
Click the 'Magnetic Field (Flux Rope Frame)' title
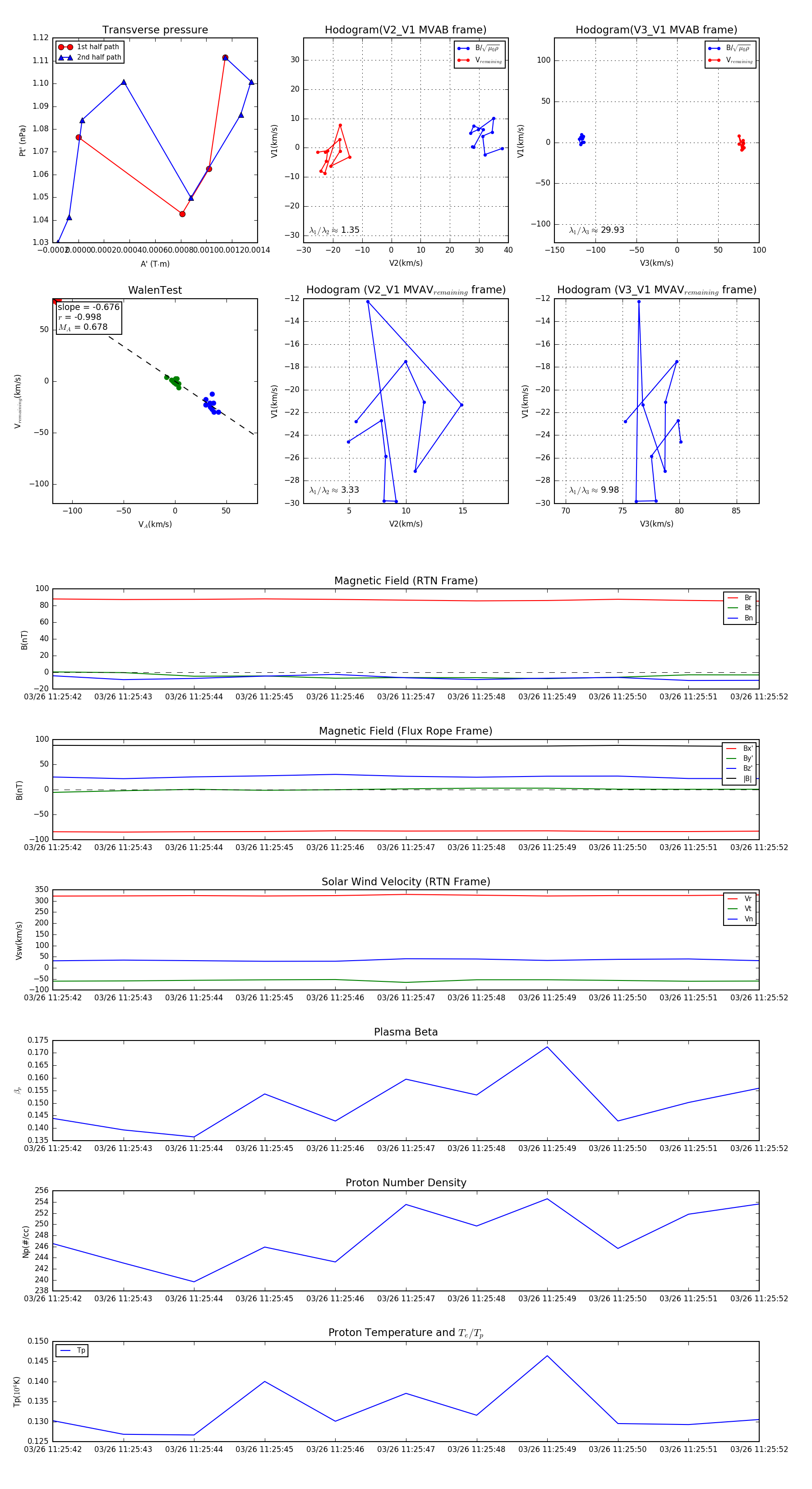pos(405,731)
